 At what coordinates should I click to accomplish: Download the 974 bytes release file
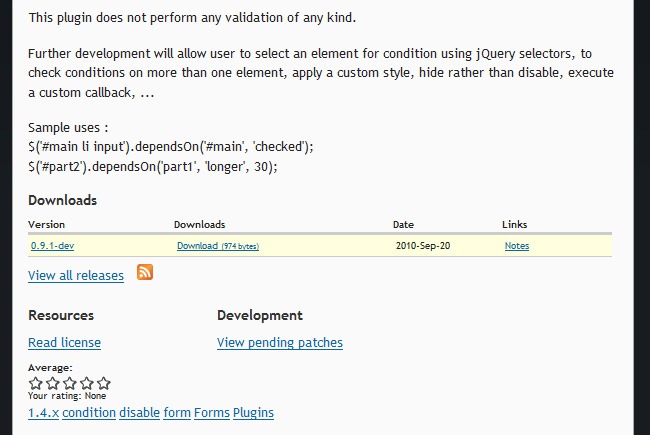217,246
